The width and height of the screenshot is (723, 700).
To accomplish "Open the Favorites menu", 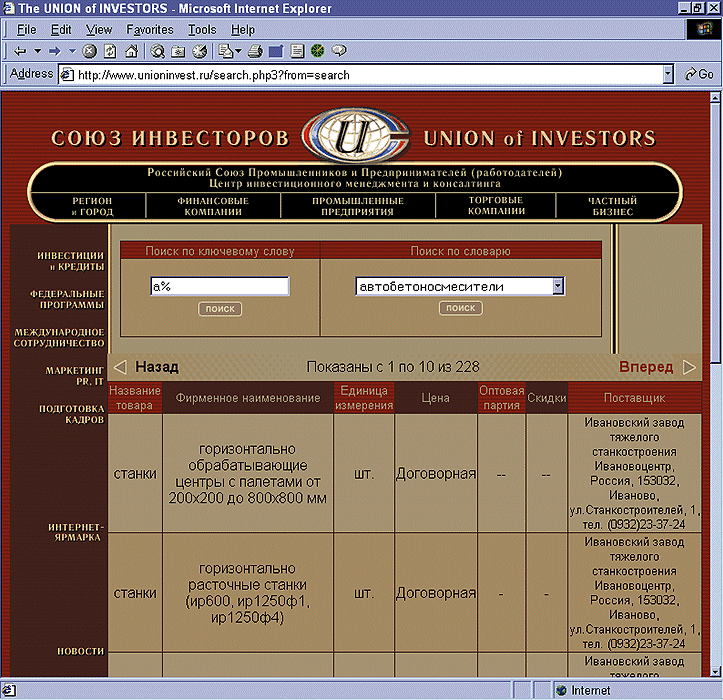I will click(x=150, y=30).
